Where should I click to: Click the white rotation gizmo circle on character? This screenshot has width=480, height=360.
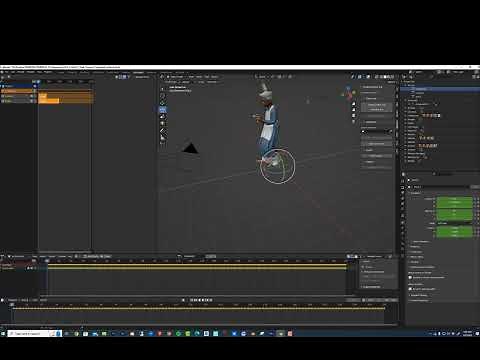(278, 166)
